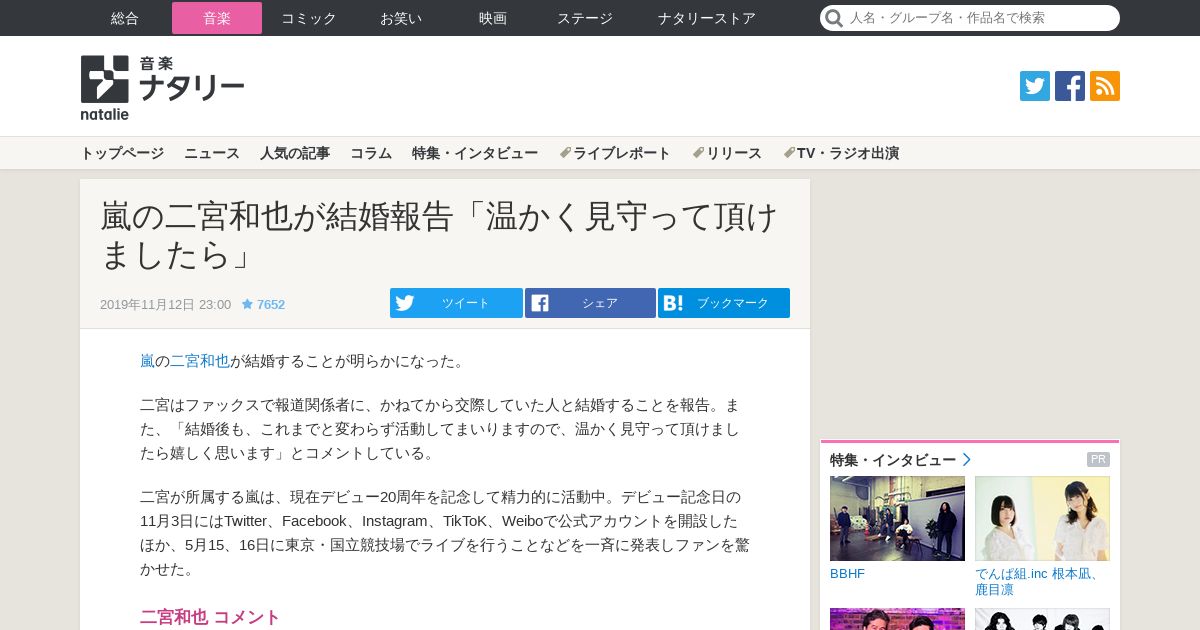Screen dimensions: 1200x630
Task: Open the 映画 tab
Action: (493, 18)
